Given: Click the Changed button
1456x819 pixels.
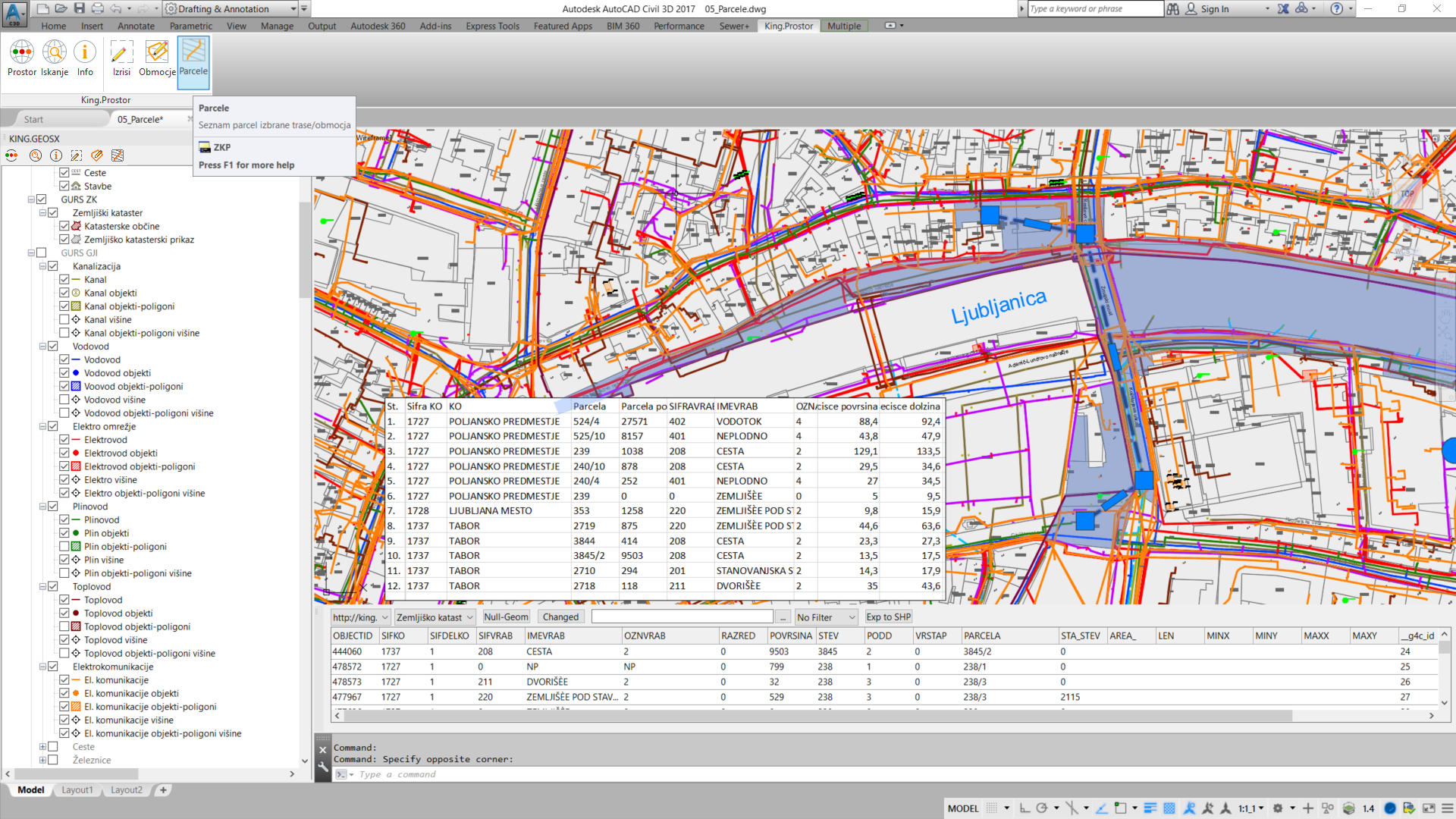Looking at the screenshot, I should [560, 617].
